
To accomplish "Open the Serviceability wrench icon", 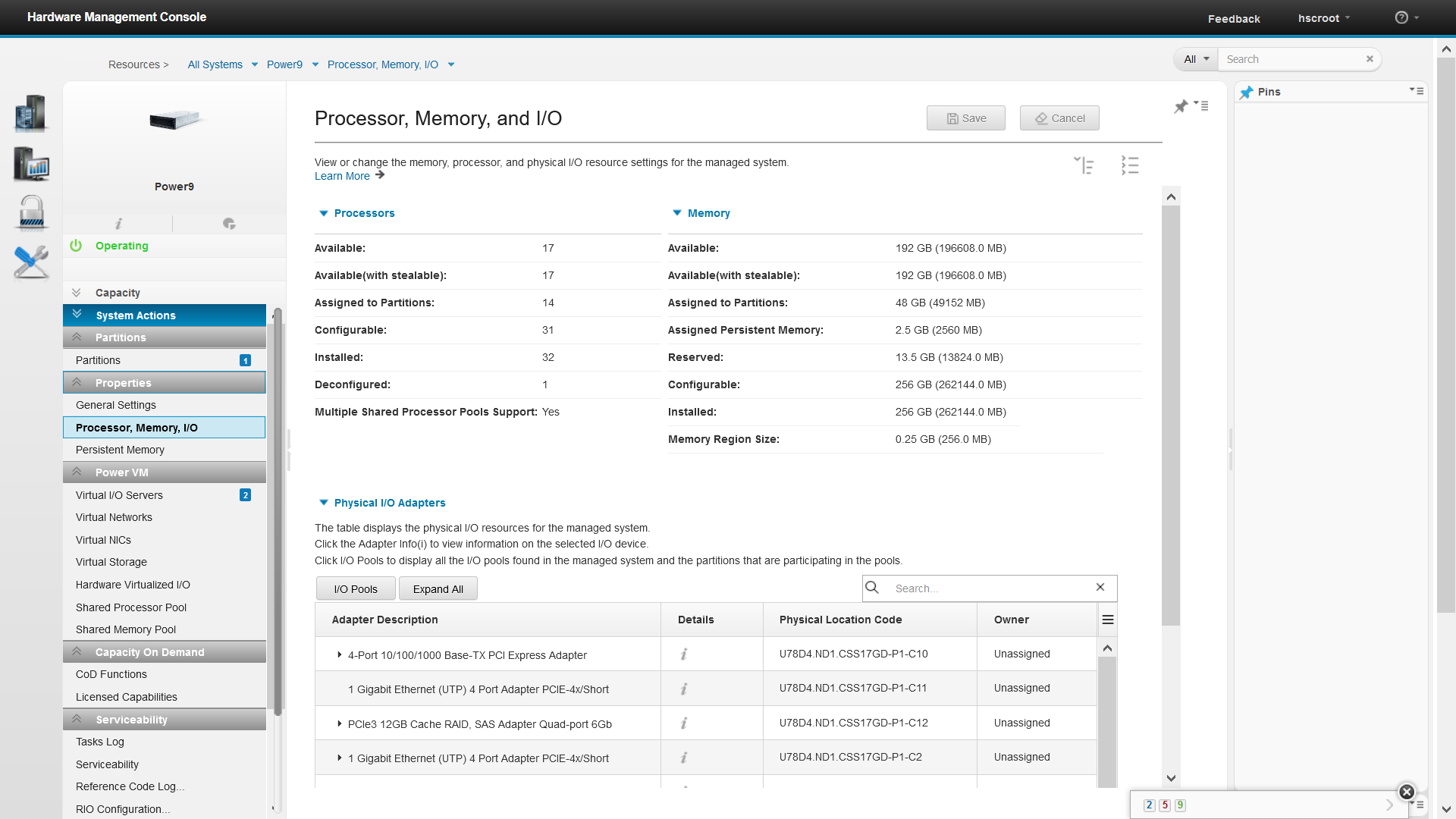I will [x=31, y=262].
